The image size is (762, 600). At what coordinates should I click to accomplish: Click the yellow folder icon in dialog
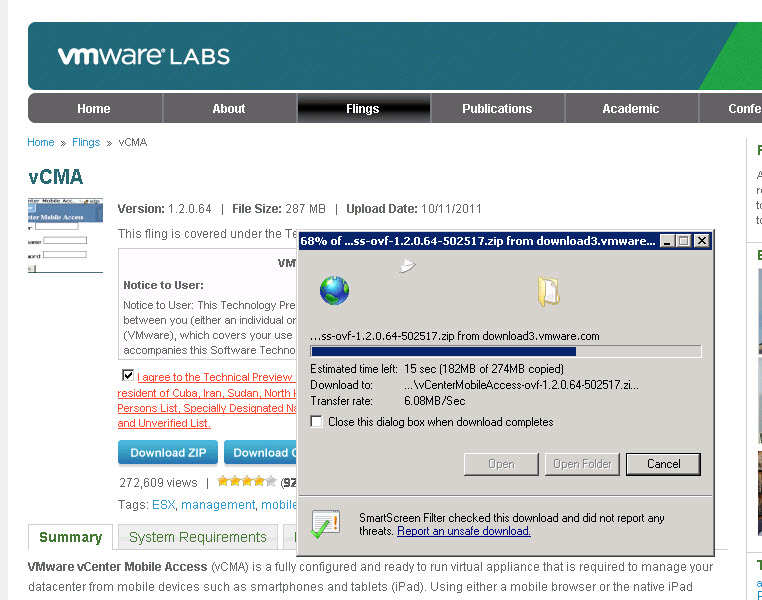click(x=549, y=291)
